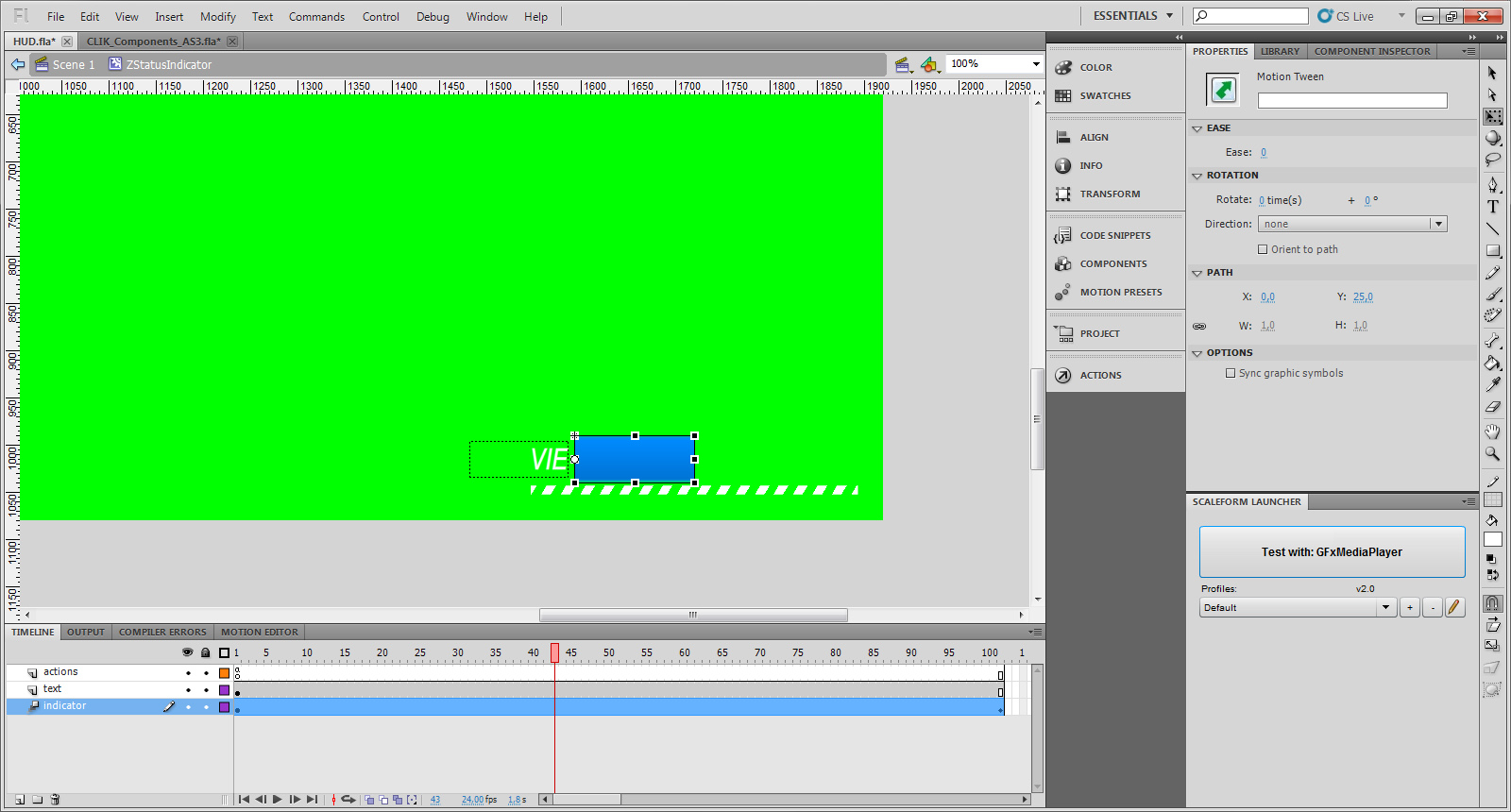Click Test with: GFxMediaPlayer button
The width and height of the screenshot is (1511, 812).
(x=1332, y=552)
